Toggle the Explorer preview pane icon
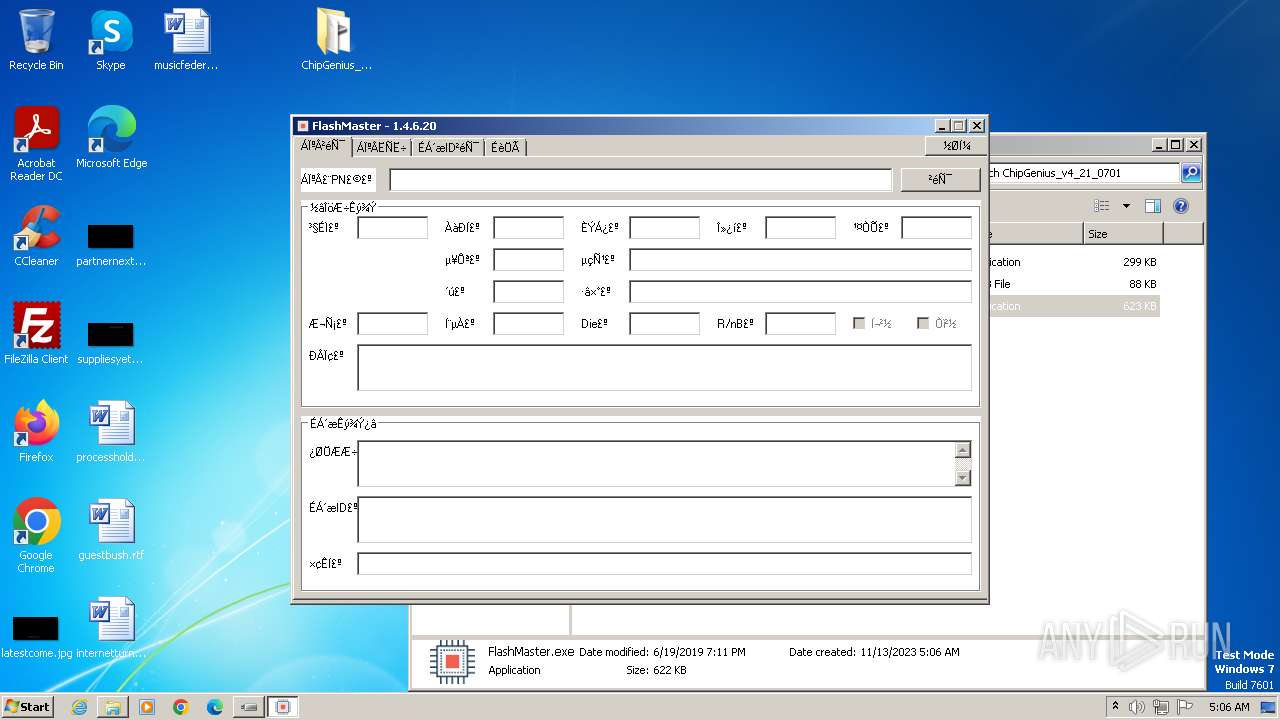 click(1152, 206)
